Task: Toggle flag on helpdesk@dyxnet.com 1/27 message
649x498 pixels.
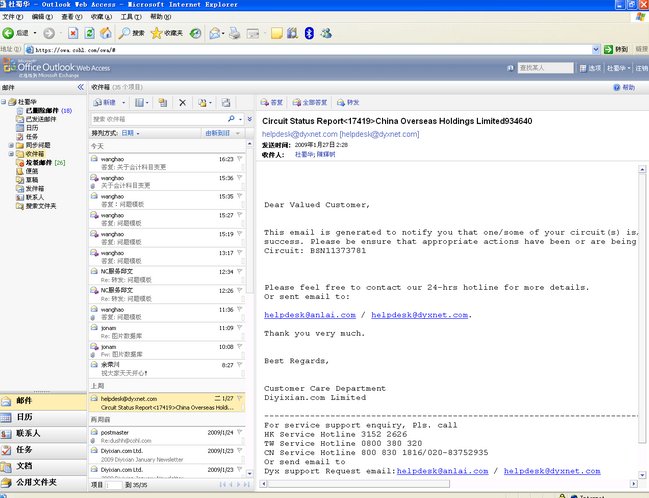Action: pos(240,399)
